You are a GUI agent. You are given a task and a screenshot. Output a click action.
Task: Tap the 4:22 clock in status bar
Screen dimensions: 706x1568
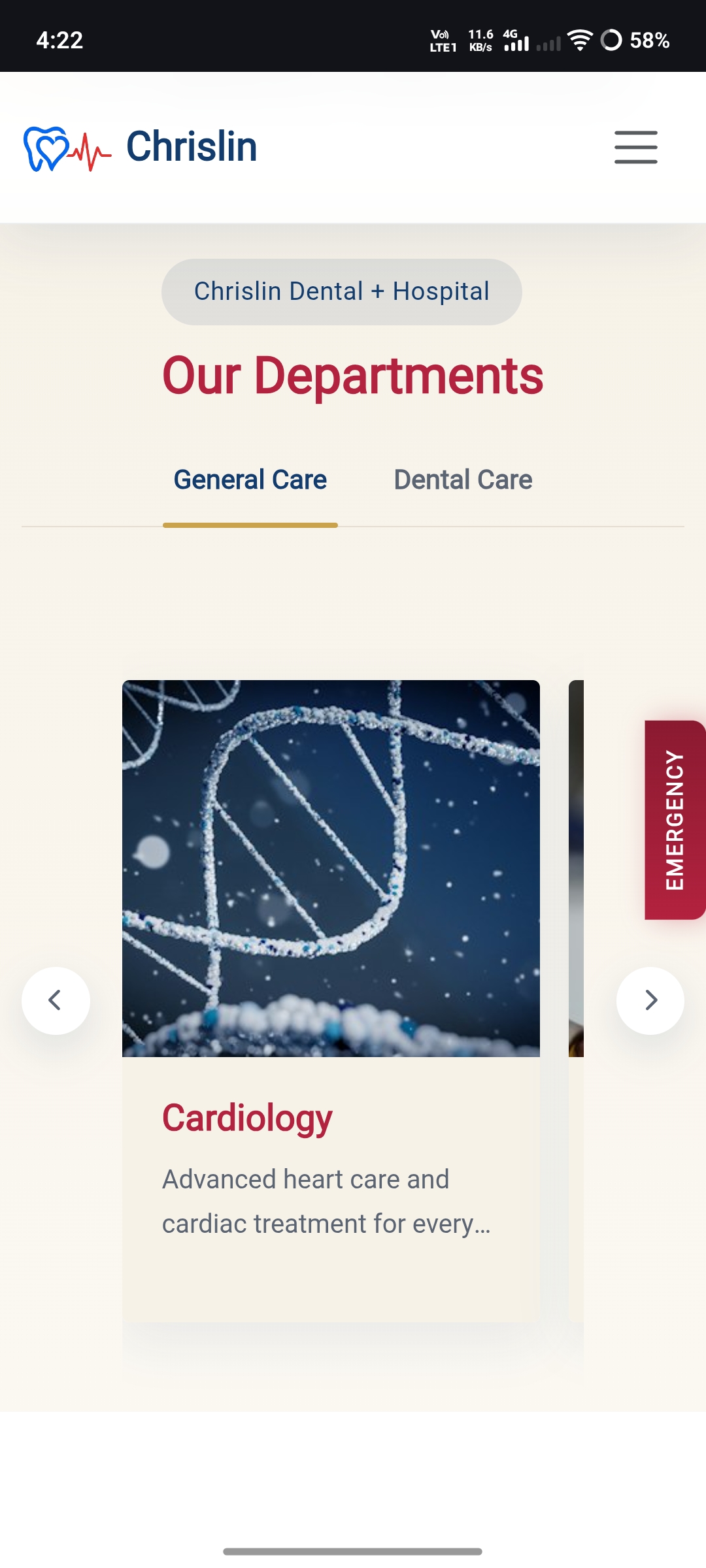pos(59,41)
